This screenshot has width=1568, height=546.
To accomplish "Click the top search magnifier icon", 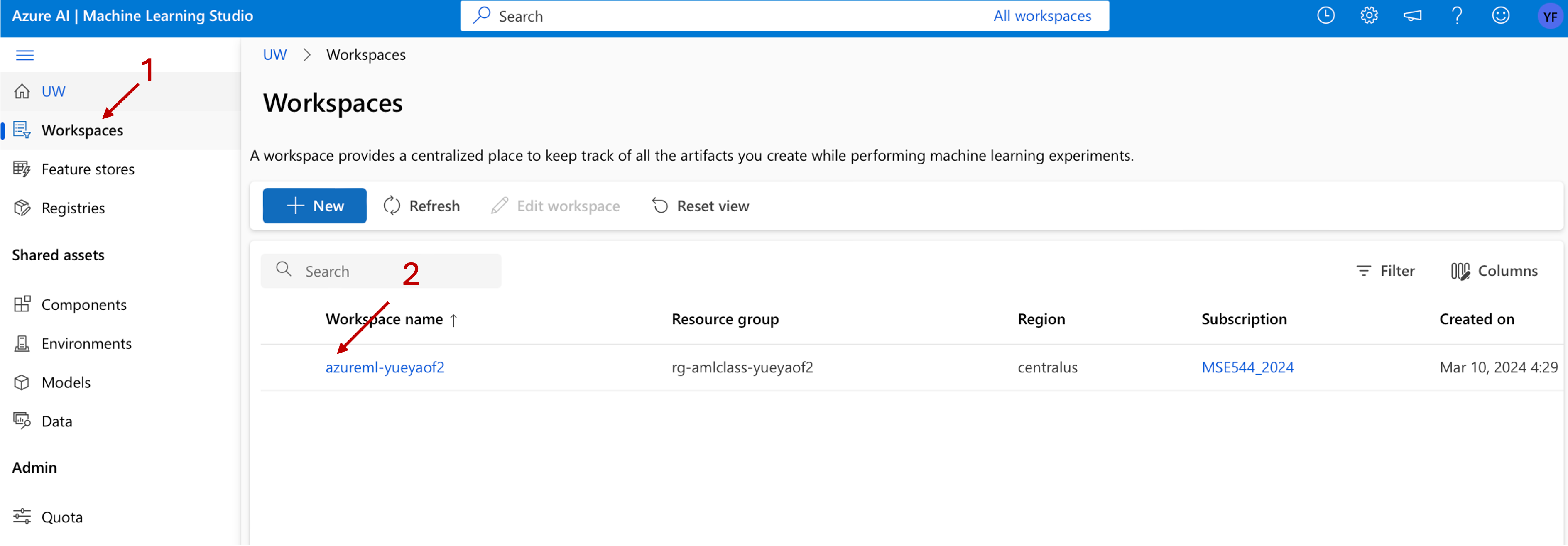I will click(481, 15).
